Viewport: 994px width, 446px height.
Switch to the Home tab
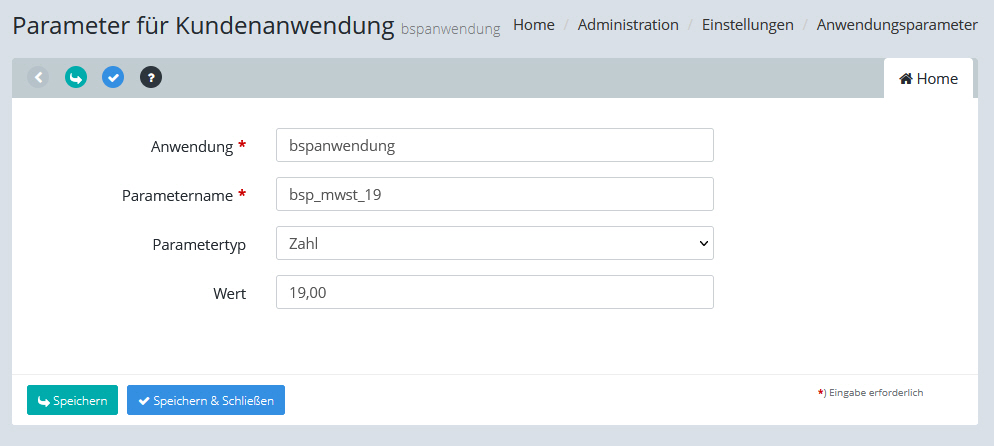pyautogui.click(x=928, y=79)
